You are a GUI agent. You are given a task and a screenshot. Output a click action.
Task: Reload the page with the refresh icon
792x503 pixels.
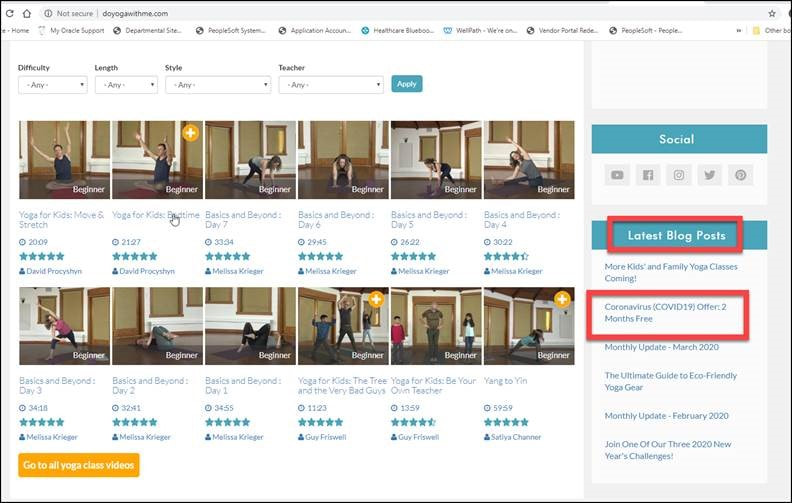coord(11,13)
